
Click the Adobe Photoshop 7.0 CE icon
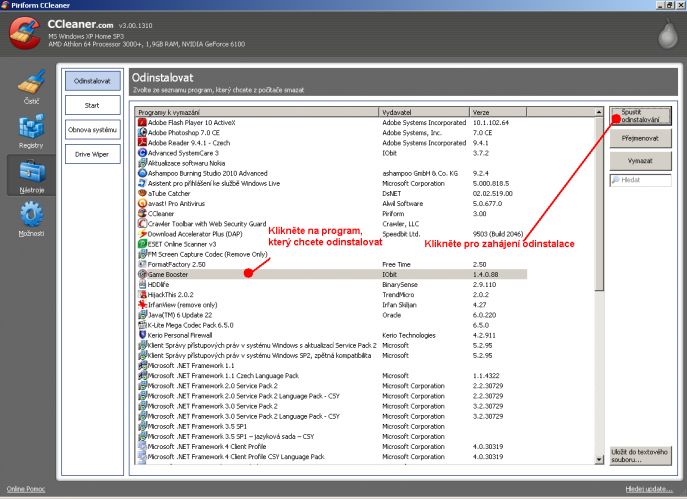[142, 132]
